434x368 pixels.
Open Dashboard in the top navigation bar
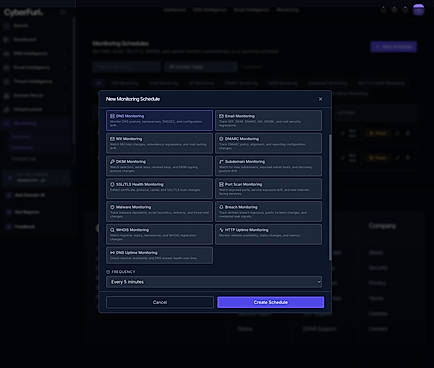pos(174,10)
